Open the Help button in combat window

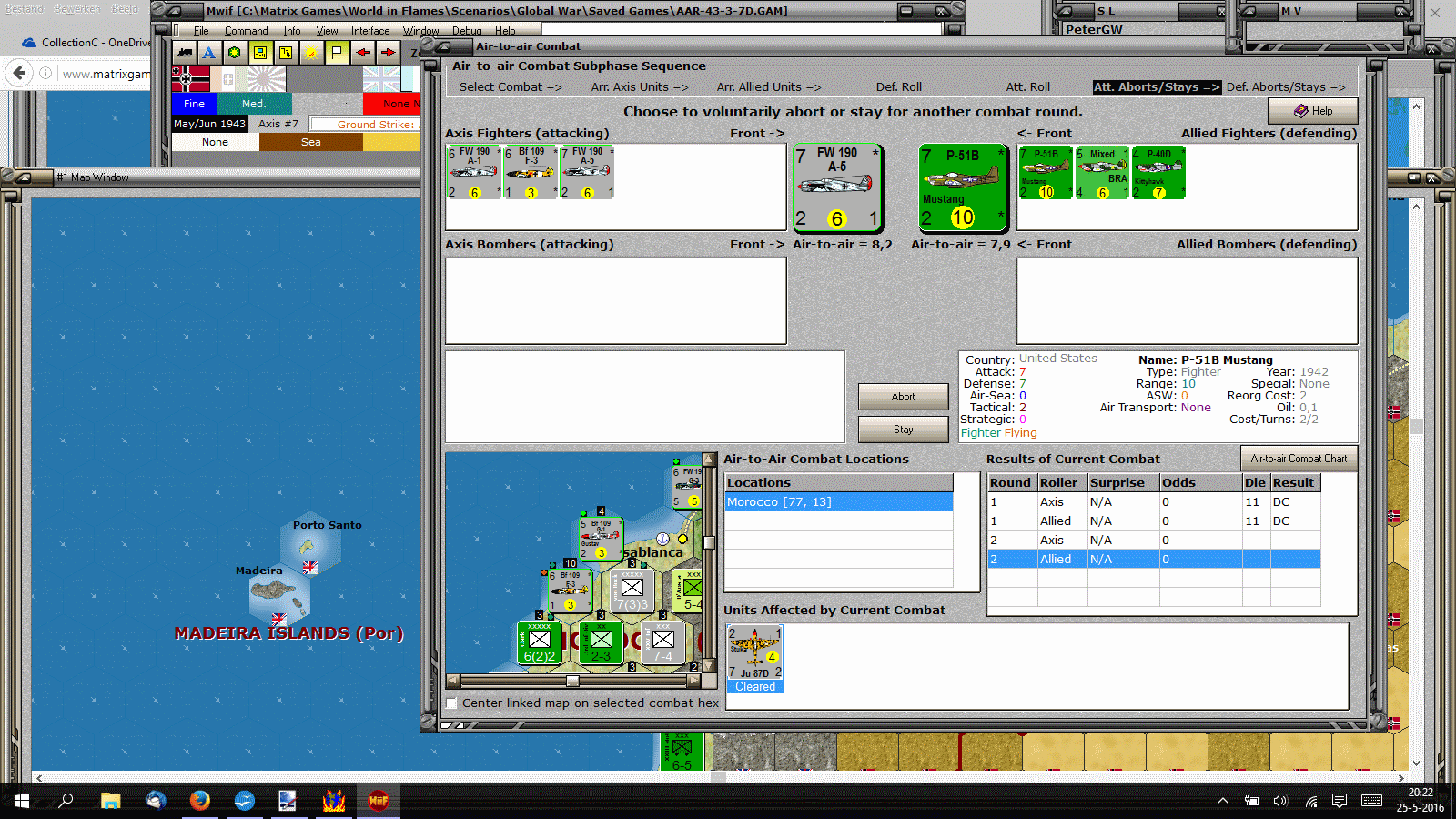(x=1312, y=111)
